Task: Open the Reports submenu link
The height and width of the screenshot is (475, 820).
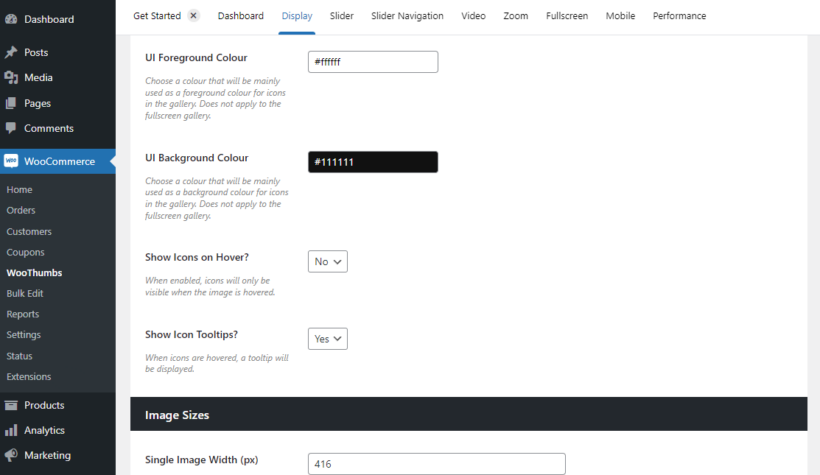Action: 22,314
